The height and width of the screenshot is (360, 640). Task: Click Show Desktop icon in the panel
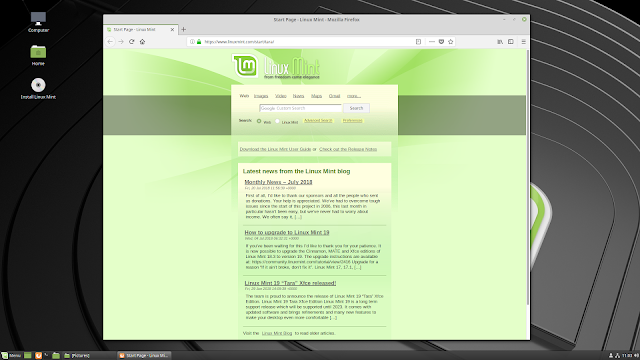(28, 356)
